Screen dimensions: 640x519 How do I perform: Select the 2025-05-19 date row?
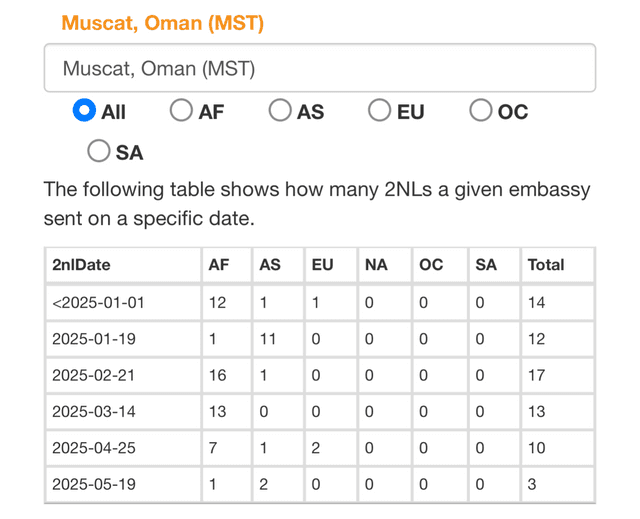tap(320, 484)
